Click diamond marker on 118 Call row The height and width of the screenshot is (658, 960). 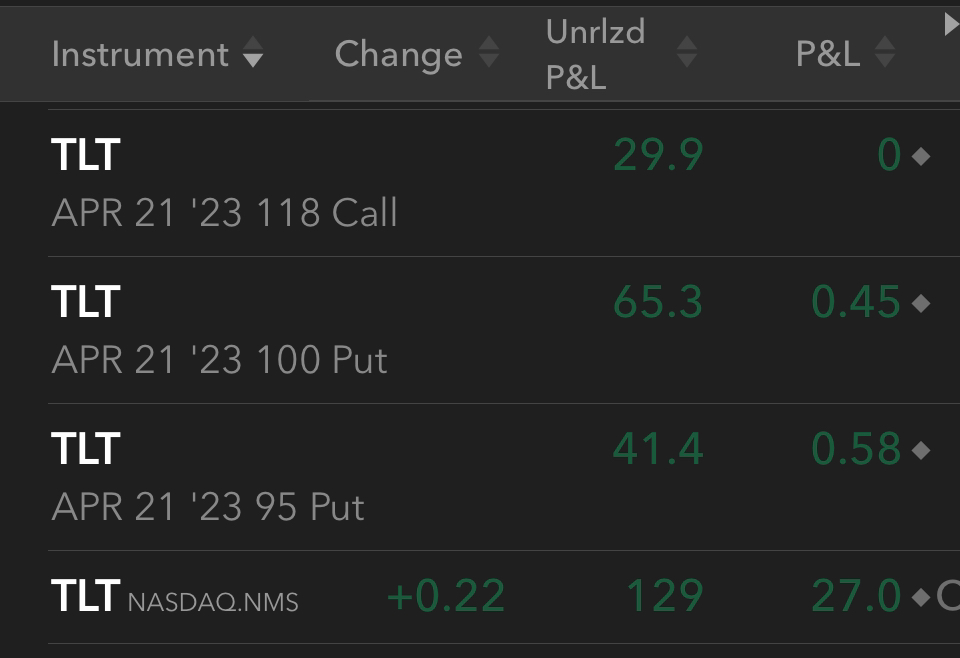(921, 157)
